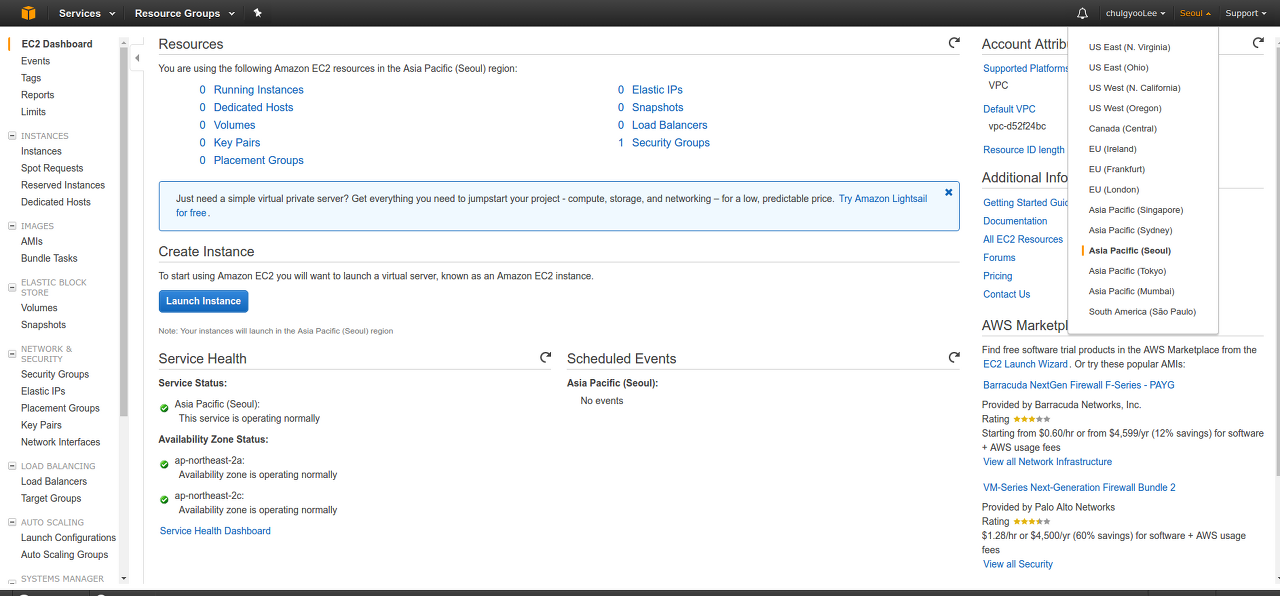The image size is (1280, 596).
Task: Open VM-Series Next-Generation Firewall Bundle 2
Action: point(1079,487)
